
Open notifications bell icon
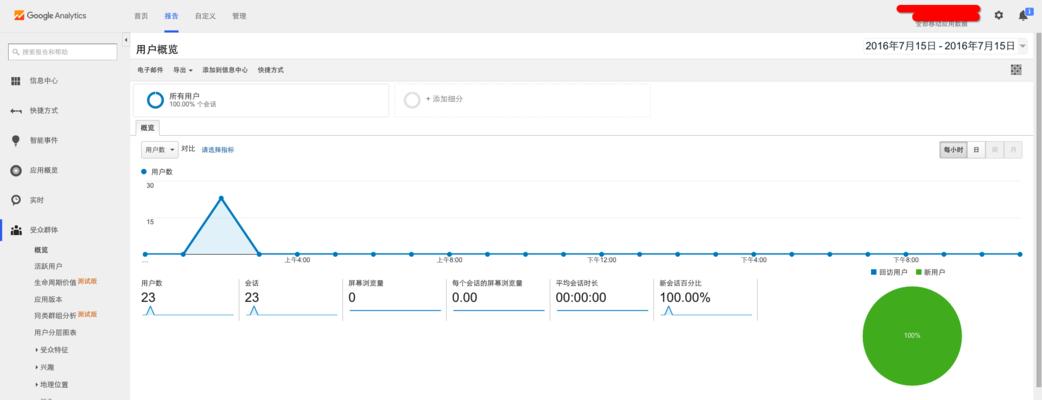[x=1023, y=15]
